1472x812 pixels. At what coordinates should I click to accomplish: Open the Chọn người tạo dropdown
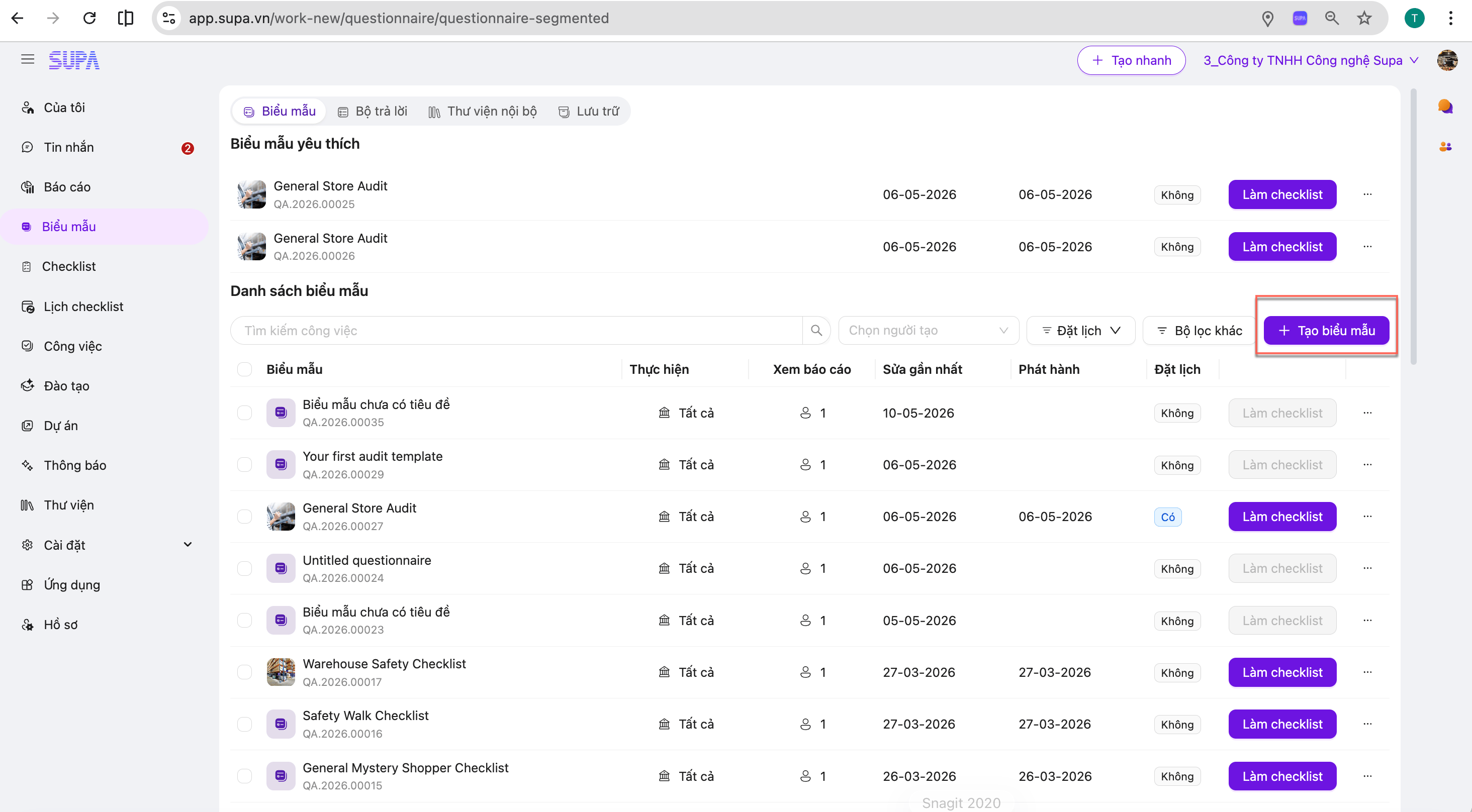pos(928,330)
